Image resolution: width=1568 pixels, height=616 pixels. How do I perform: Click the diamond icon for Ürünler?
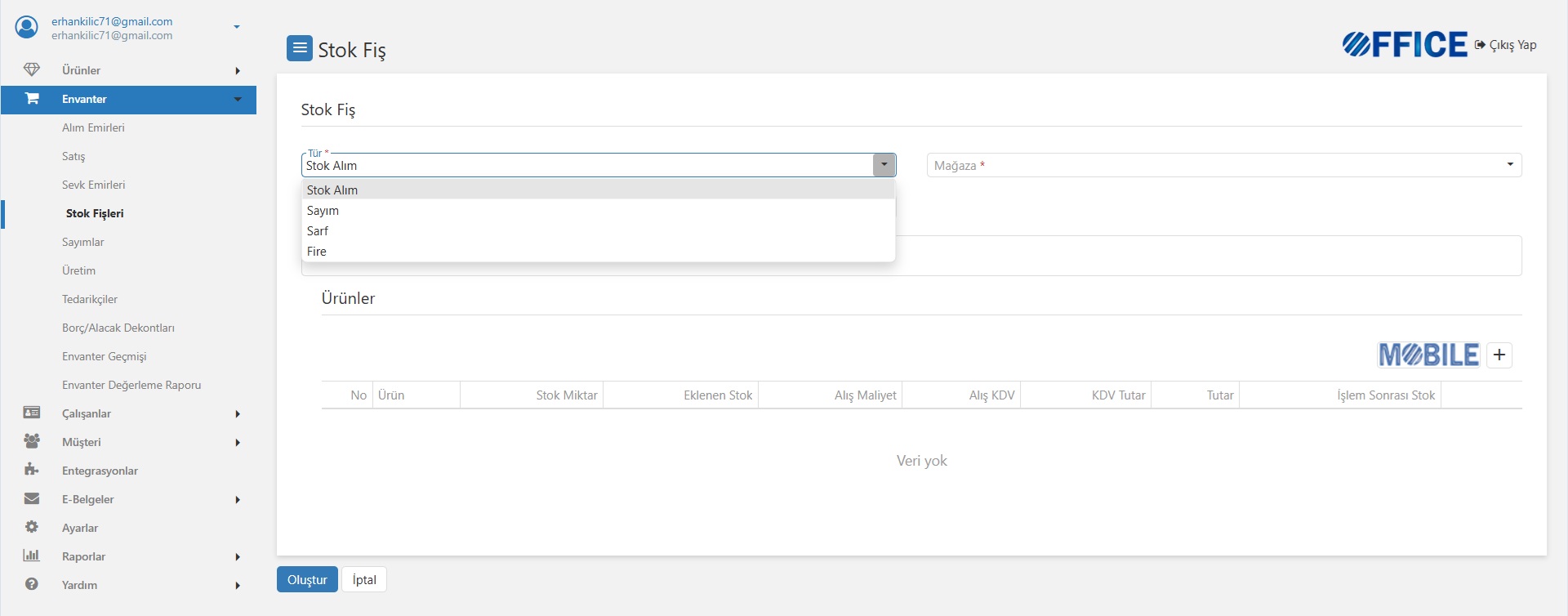(32, 70)
